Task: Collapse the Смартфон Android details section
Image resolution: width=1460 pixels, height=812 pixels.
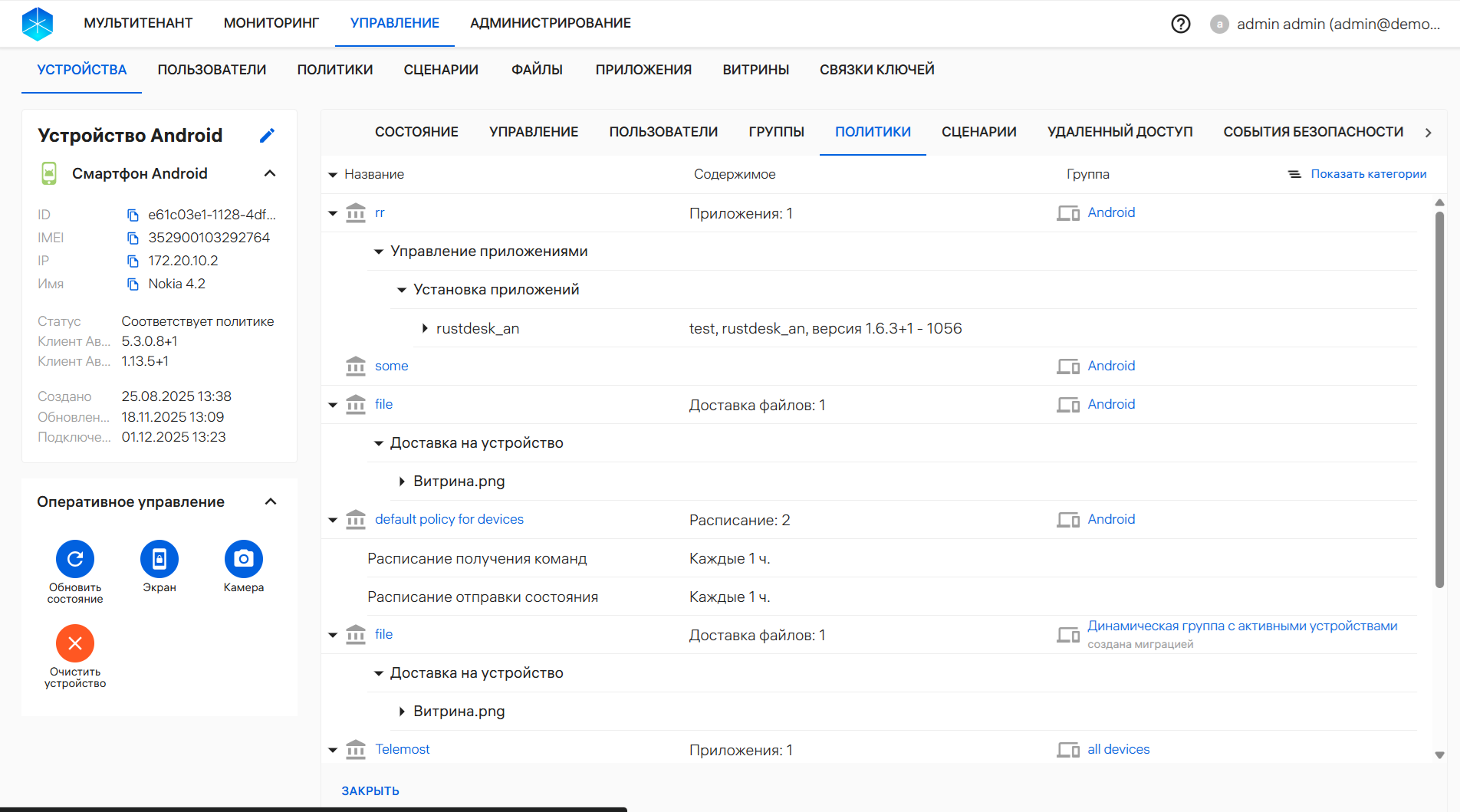Action: tap(270, 173)
